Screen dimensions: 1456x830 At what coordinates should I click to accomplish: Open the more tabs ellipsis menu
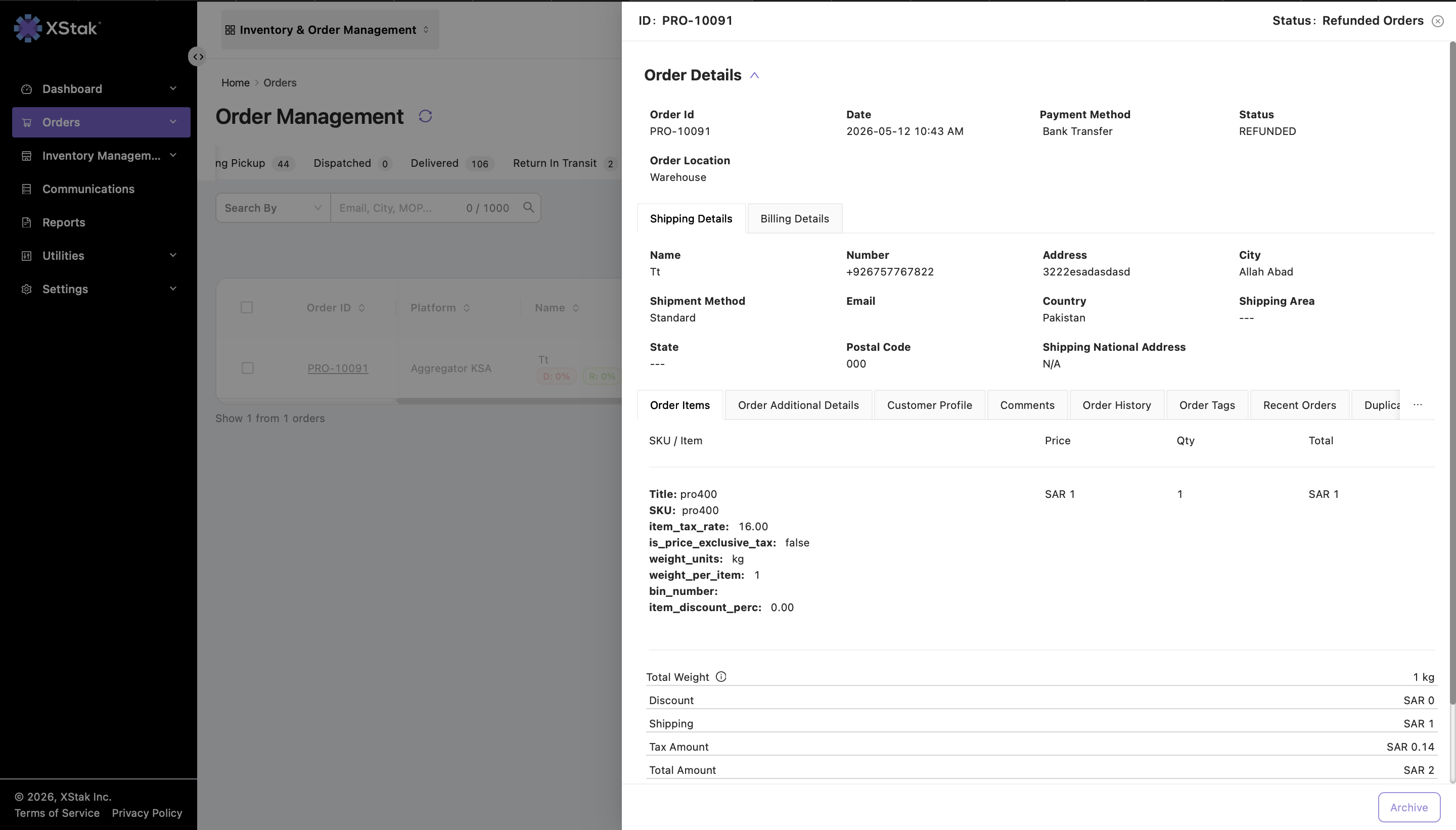(1418, 405)
